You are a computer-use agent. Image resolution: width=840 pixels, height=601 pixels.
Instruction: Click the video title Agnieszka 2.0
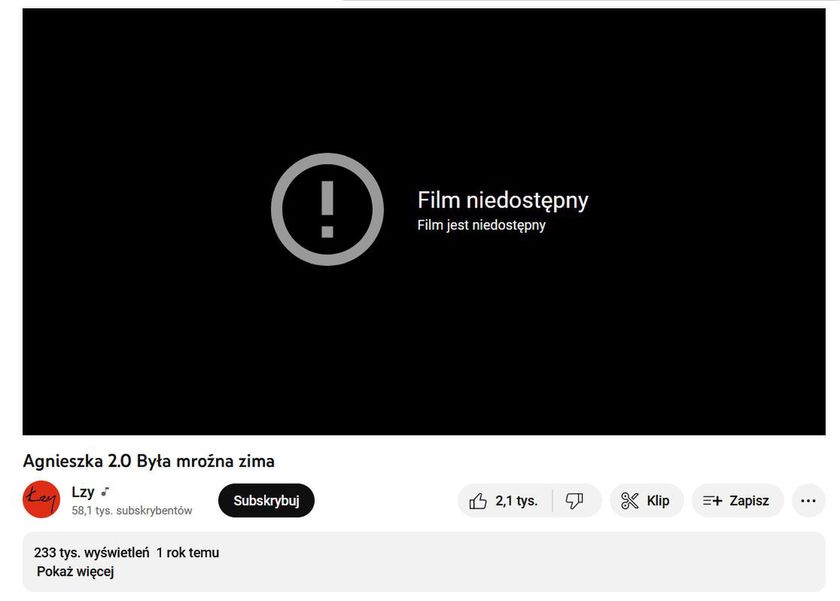[148, 461]
